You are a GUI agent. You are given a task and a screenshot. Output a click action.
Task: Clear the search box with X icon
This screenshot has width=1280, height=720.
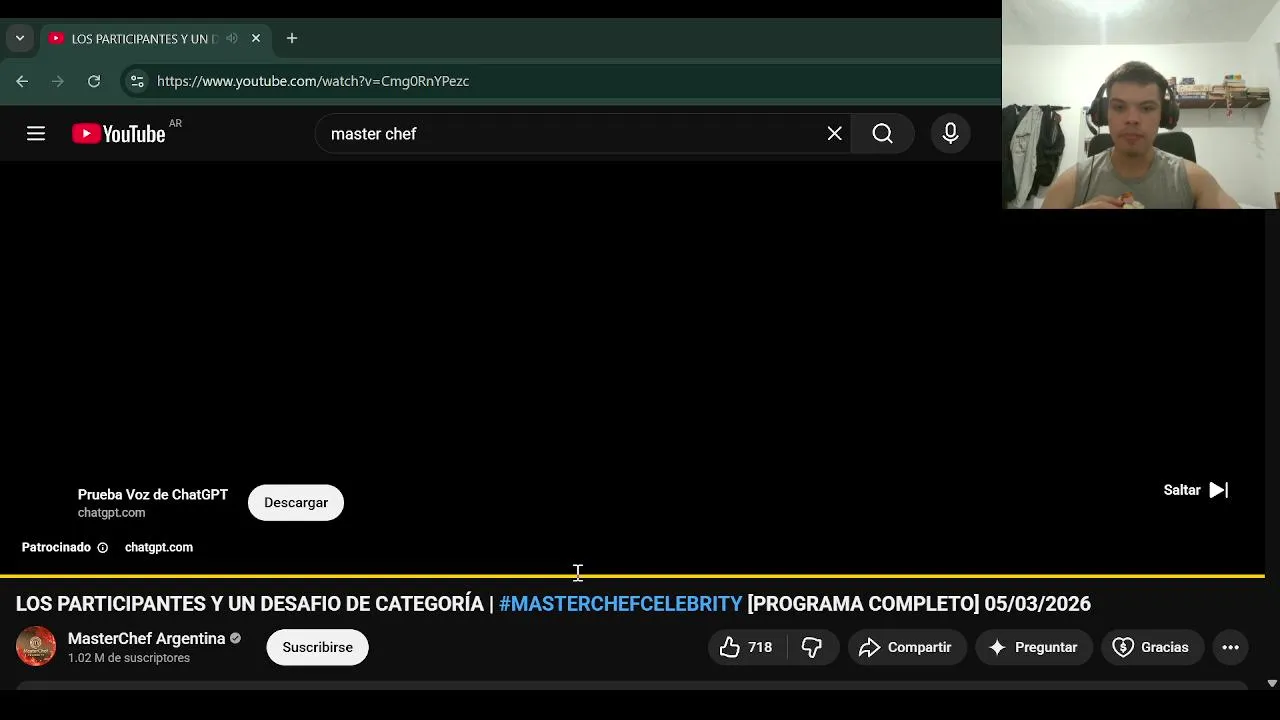pos(835,133)
